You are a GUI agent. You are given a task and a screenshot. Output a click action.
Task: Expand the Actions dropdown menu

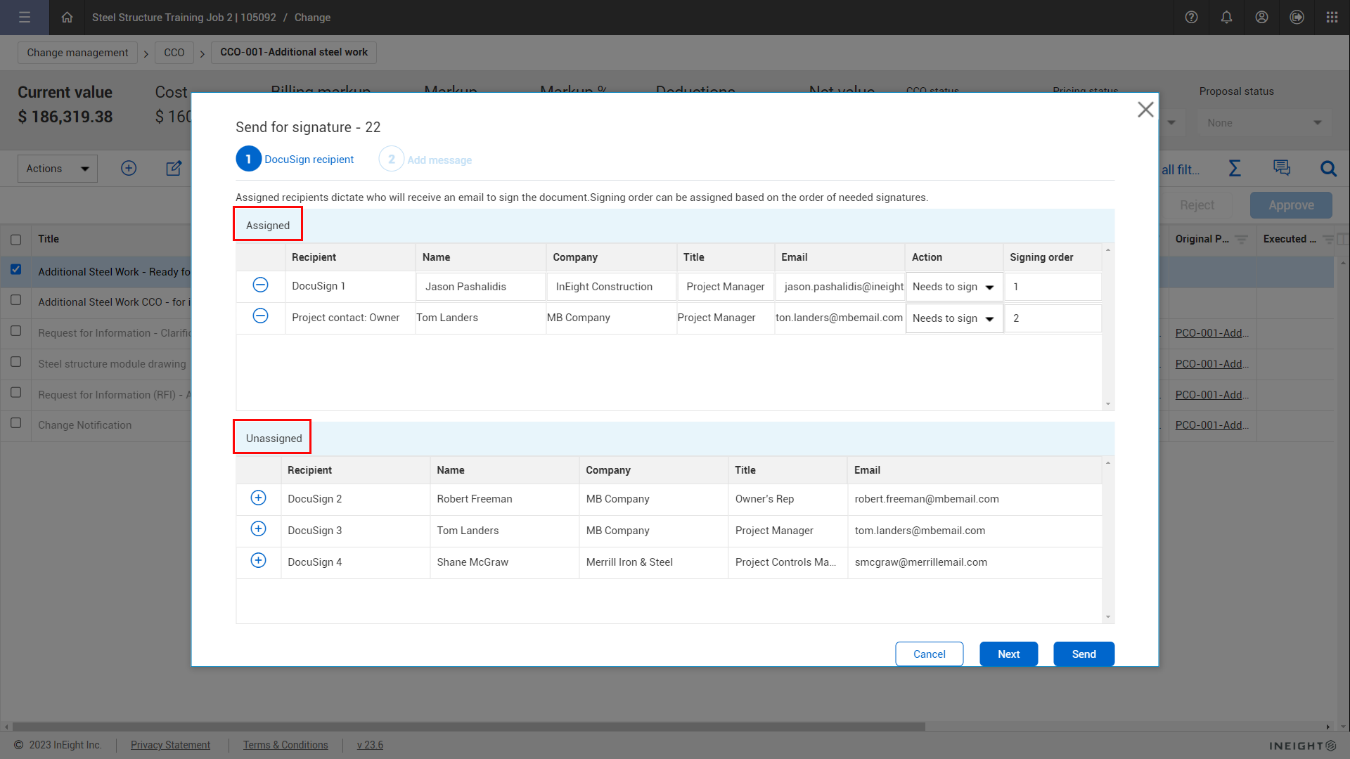pyautogui.click(x=57, y=169)
